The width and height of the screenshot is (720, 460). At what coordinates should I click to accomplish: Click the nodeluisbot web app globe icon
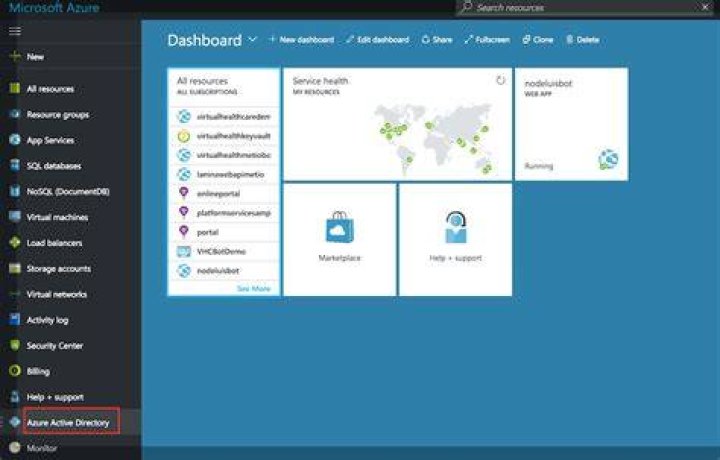(x=608, y=160)
